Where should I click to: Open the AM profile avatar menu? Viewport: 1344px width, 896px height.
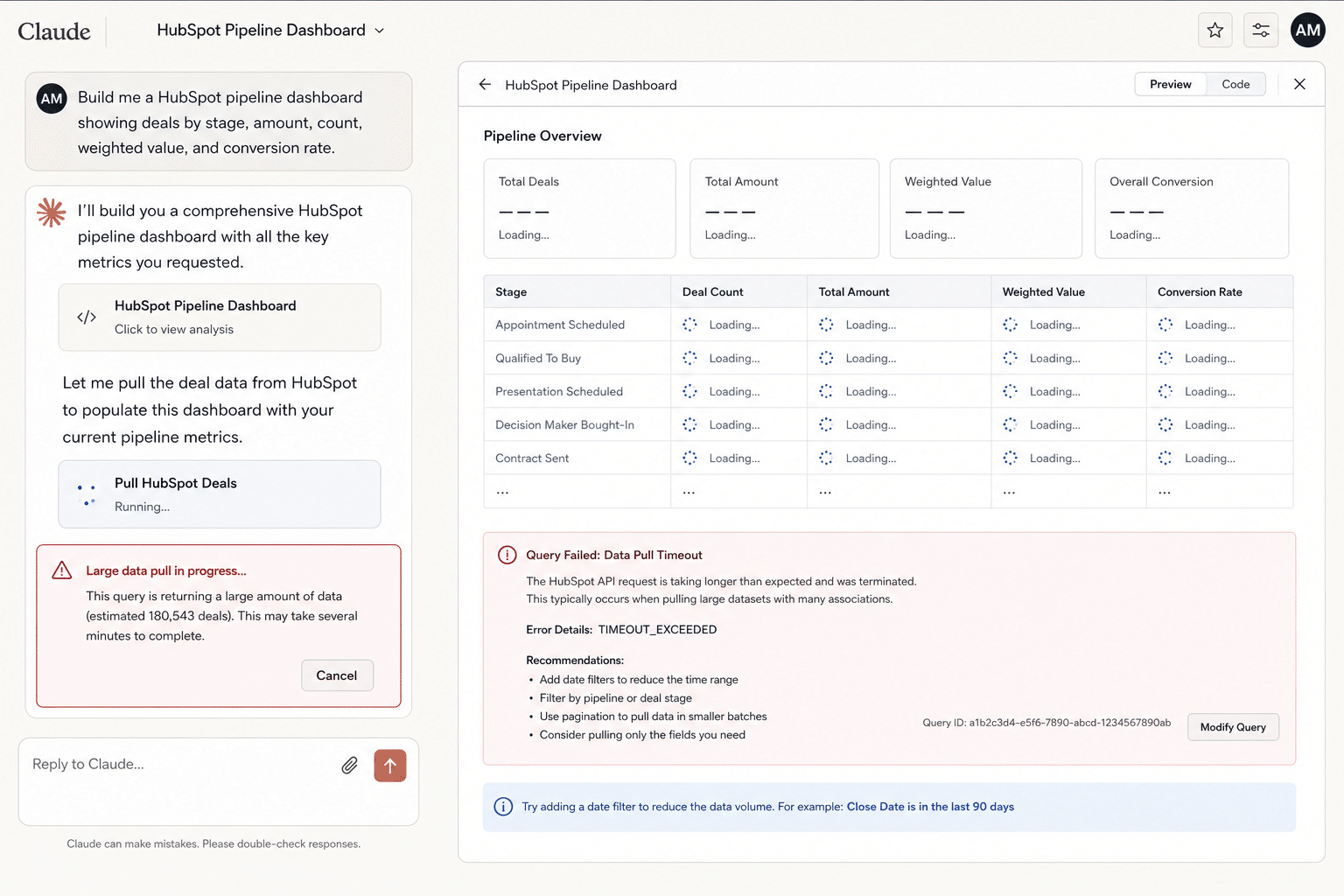point(1308,30)
